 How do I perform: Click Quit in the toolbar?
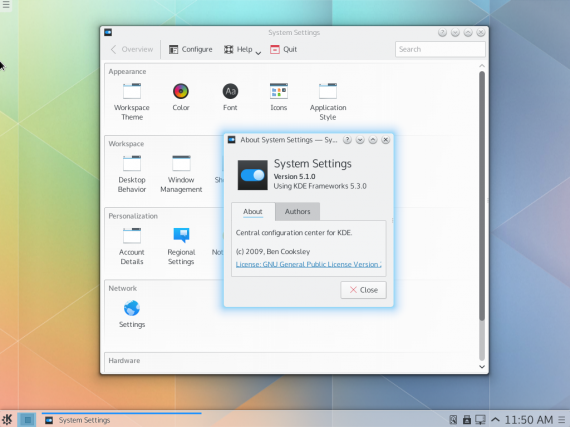284,49
